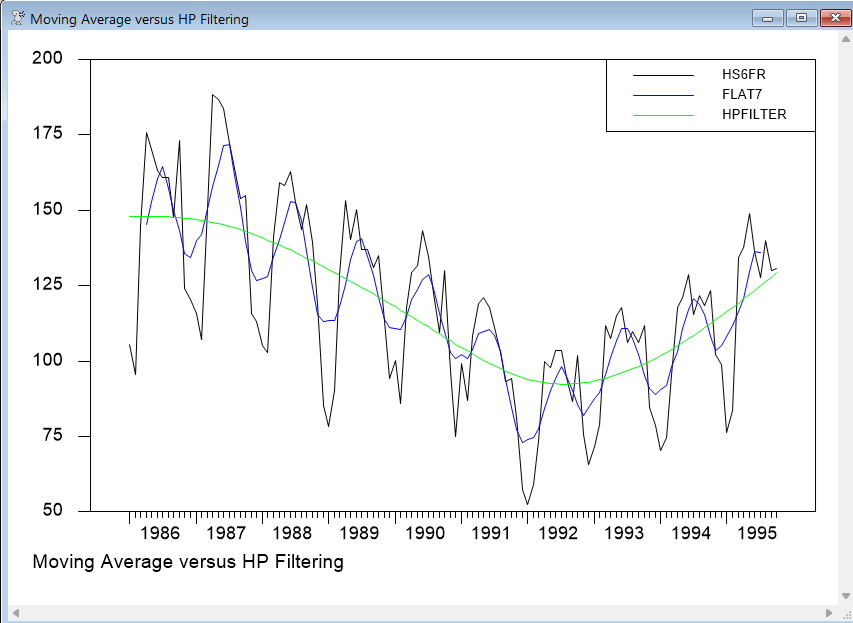853x623 pixels.
Task: Maximize the graph window
Action: [801, 18]
